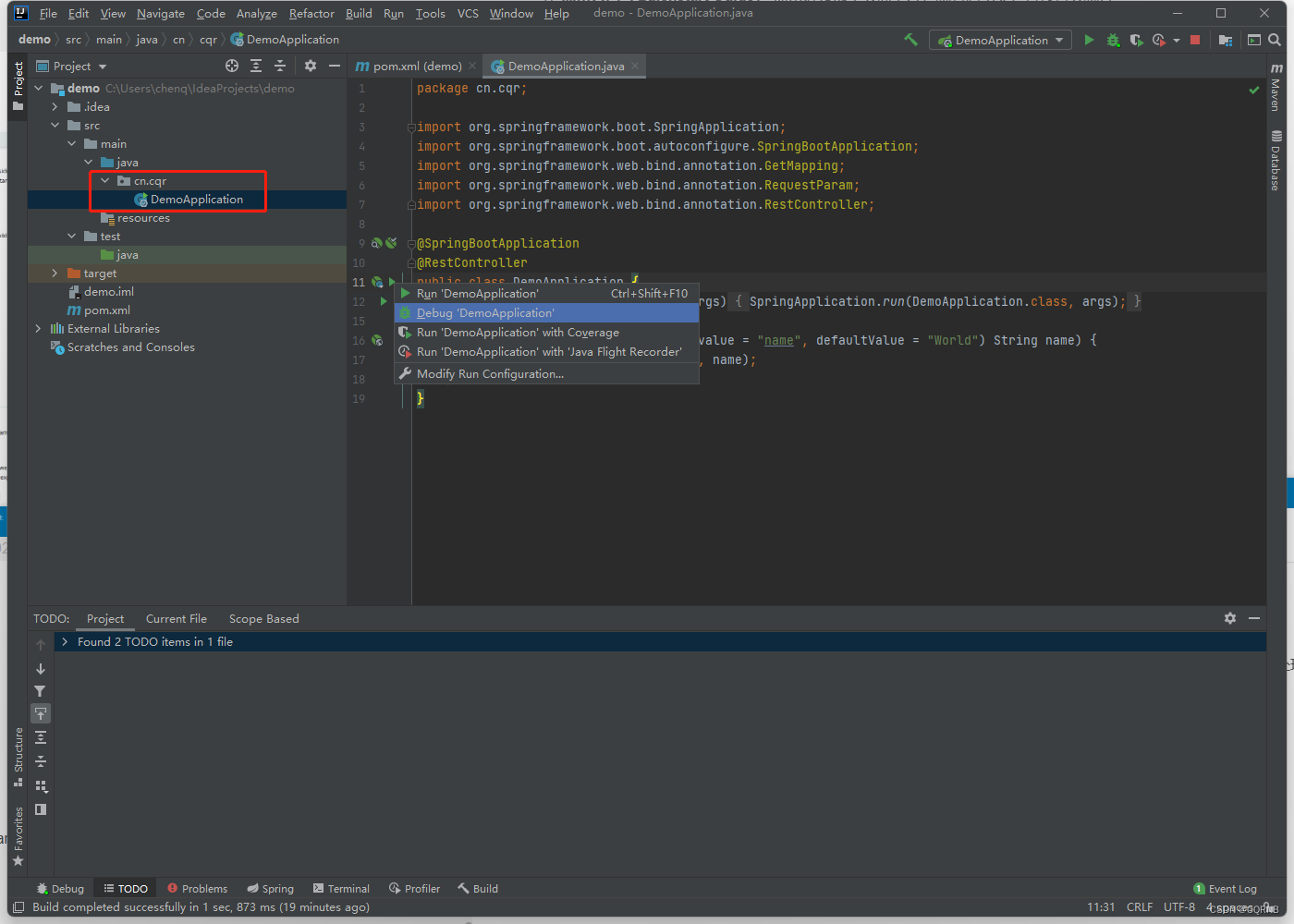Viewport: 1294px width, 924px height.
Task: Expand All in the Project panel header
Action: point(256,66)
